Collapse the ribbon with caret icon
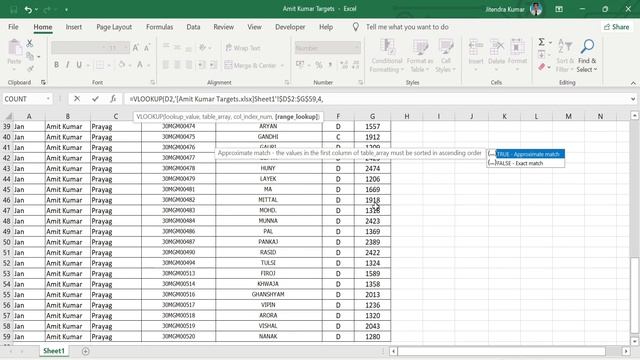Viewport: 640px width, 360px height. (x=633, y=83)
